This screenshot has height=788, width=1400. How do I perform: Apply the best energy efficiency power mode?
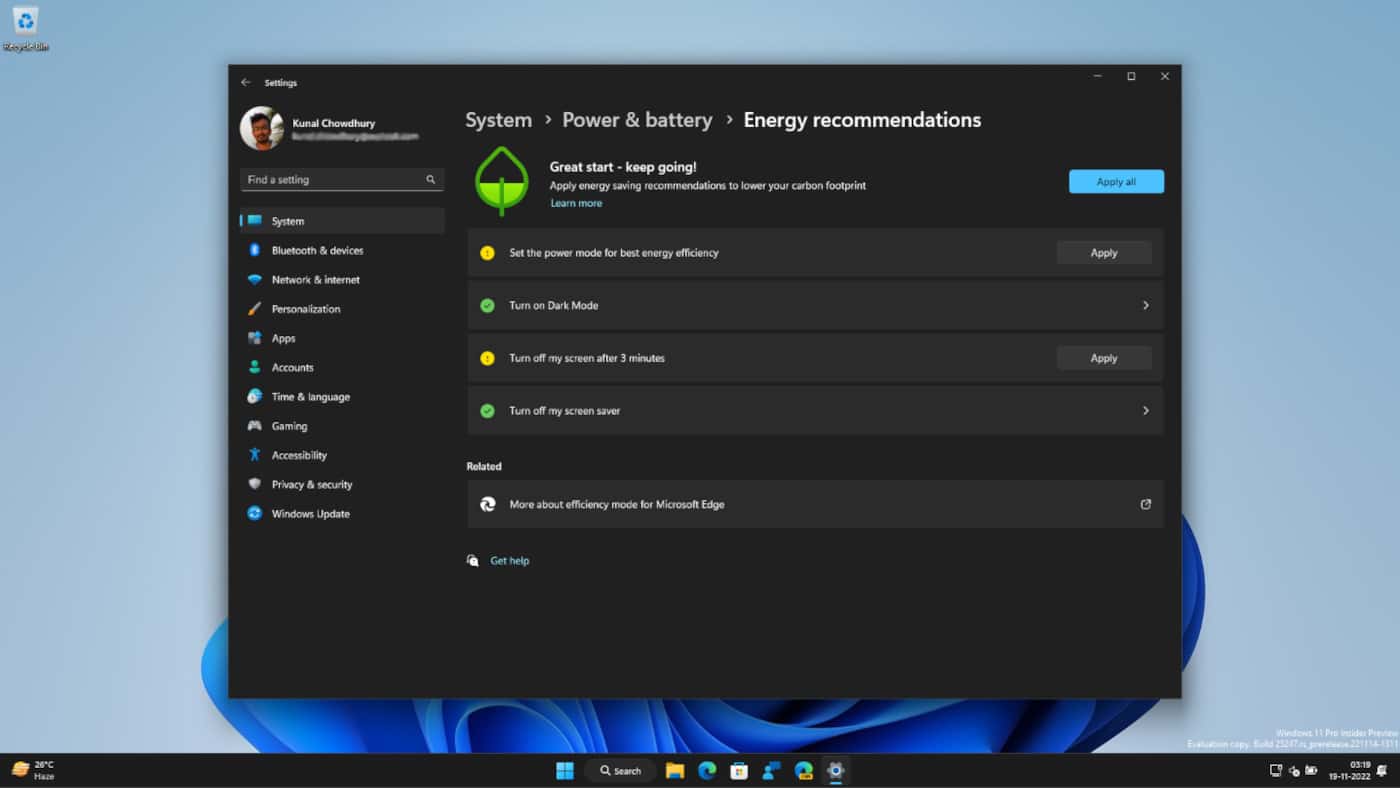pos(1104,253)
